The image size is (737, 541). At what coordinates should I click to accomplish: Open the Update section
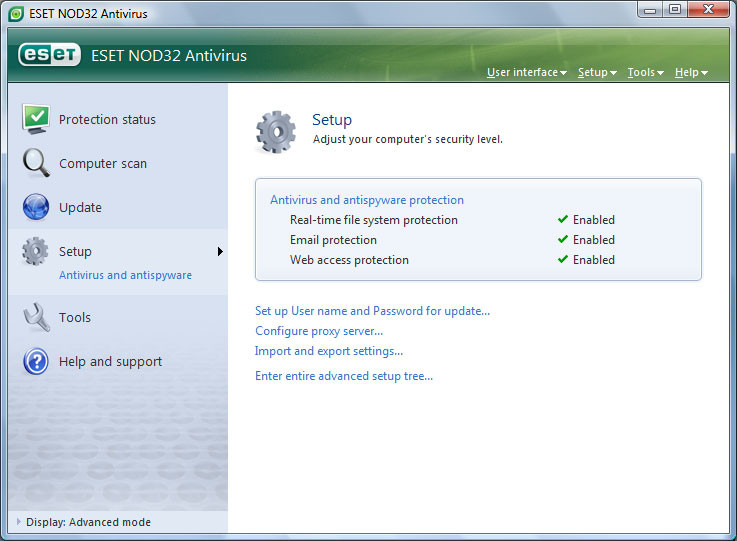[80, 207]
